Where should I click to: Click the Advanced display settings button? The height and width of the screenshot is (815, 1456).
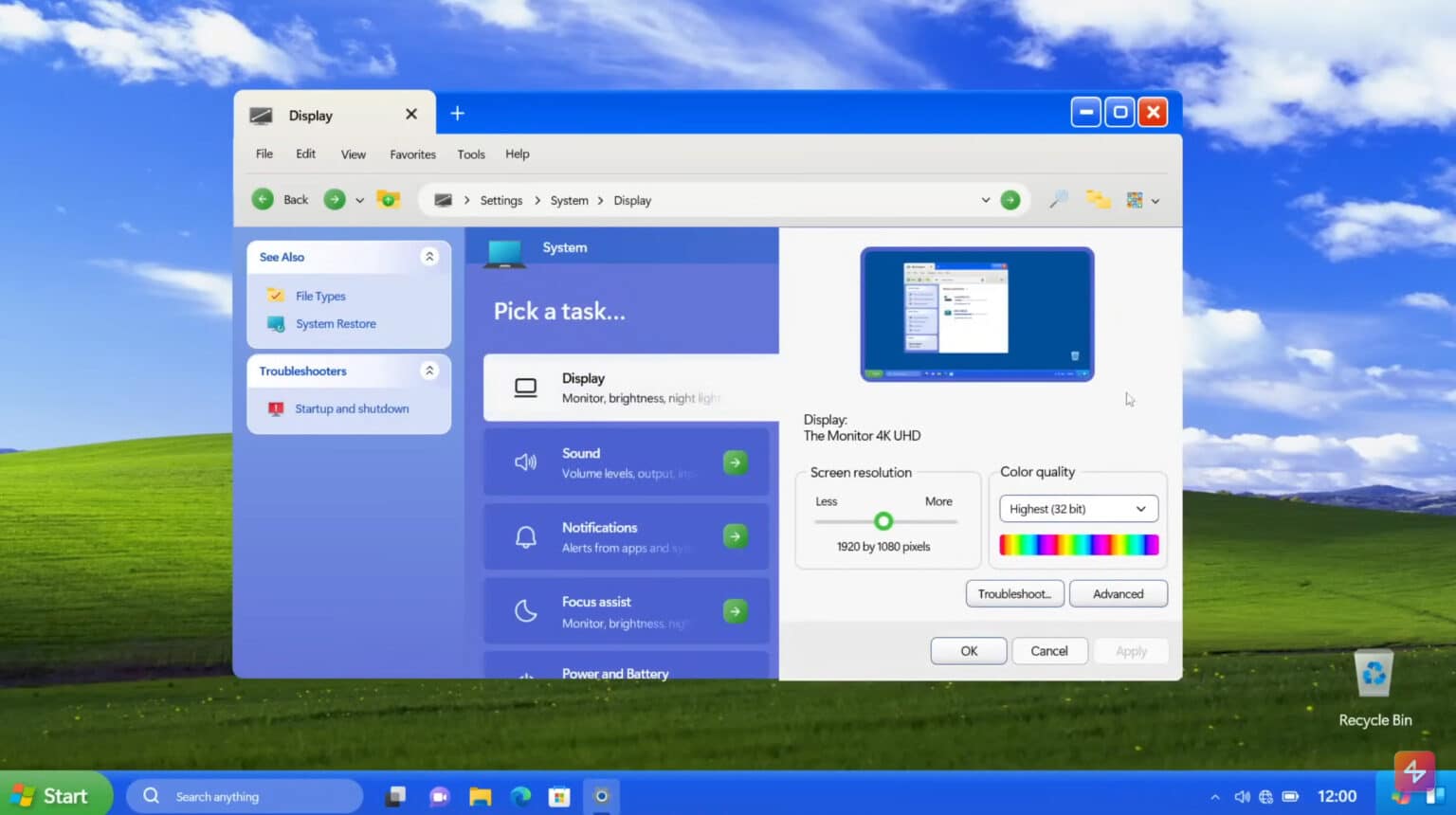click(x=1119, y=593)
